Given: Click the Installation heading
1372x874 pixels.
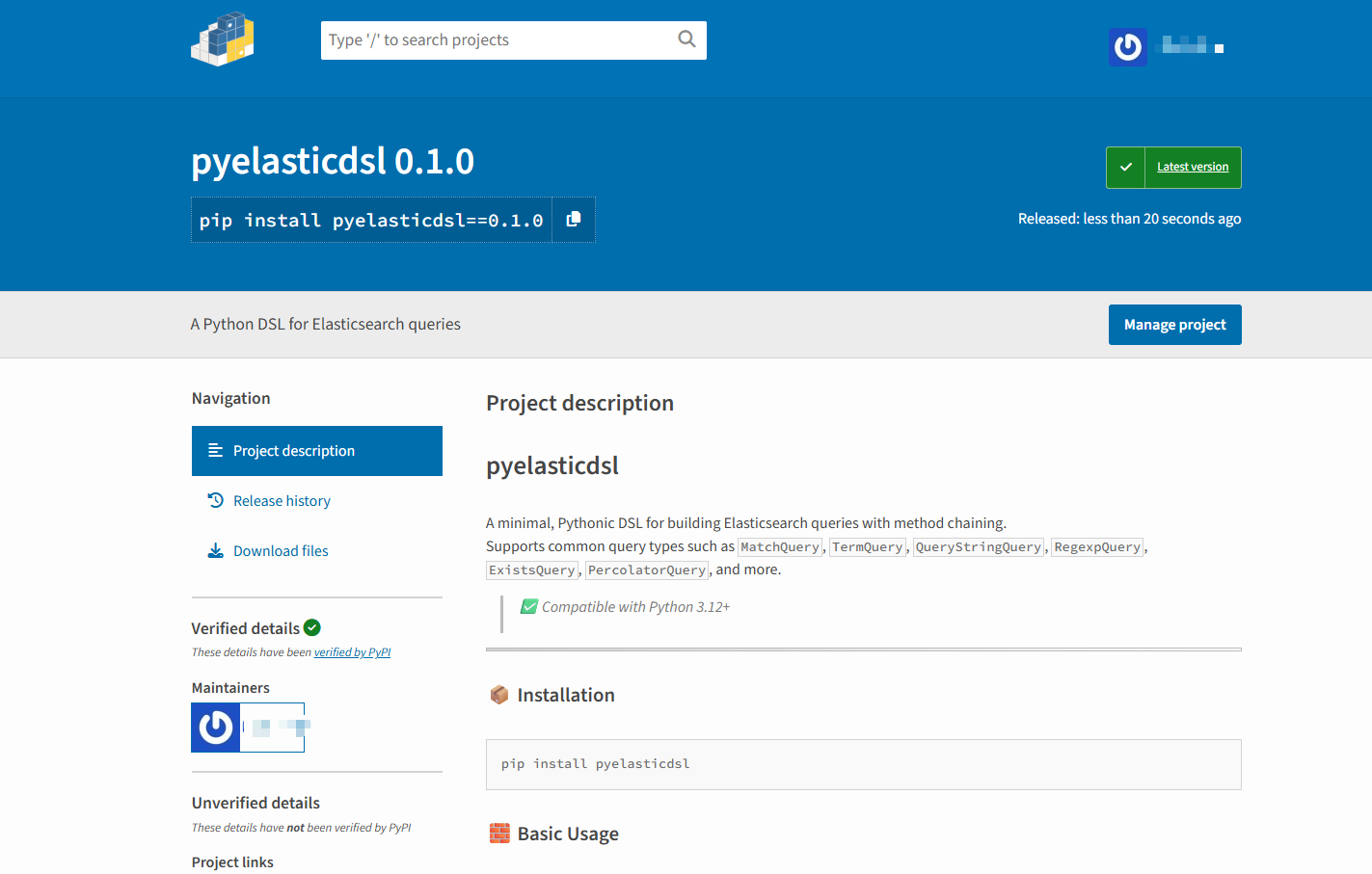Looking at the screenshot, I should [566, 695].
